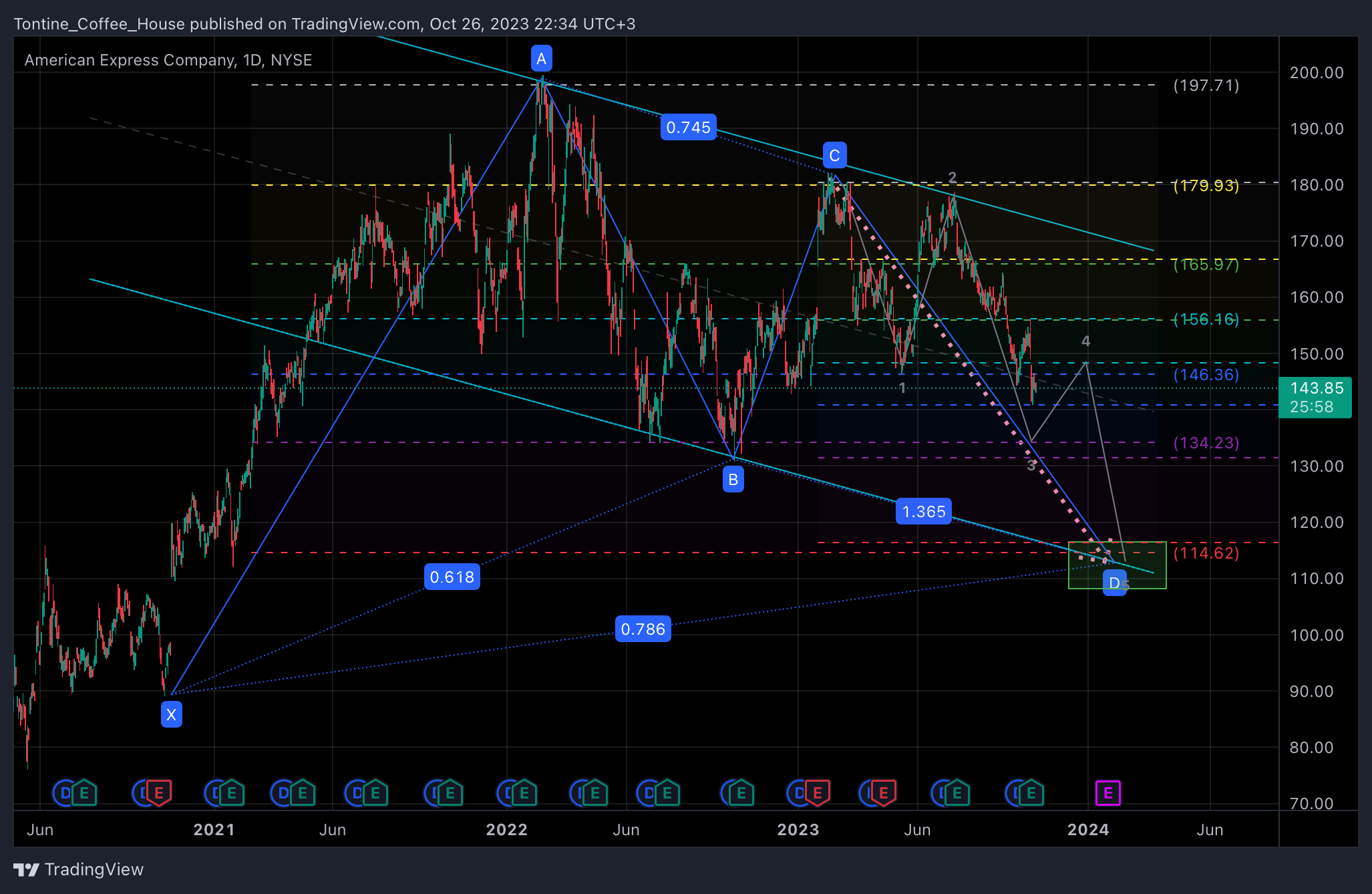Click the Tontine_Coffee_House publication header text
The image size is (1372, 894).
tap(325, 24)
